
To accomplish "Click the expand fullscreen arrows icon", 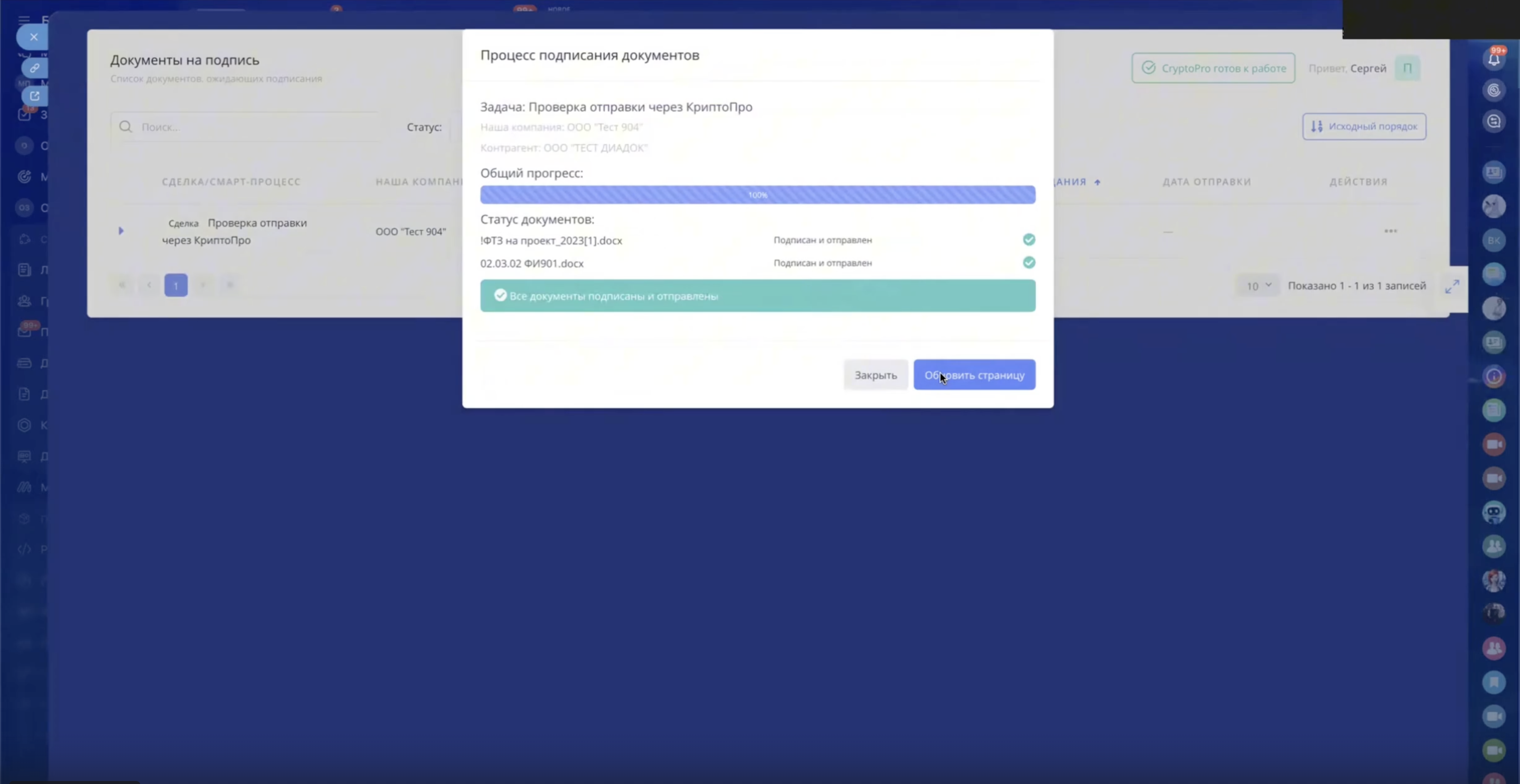I will [1452, 287].
